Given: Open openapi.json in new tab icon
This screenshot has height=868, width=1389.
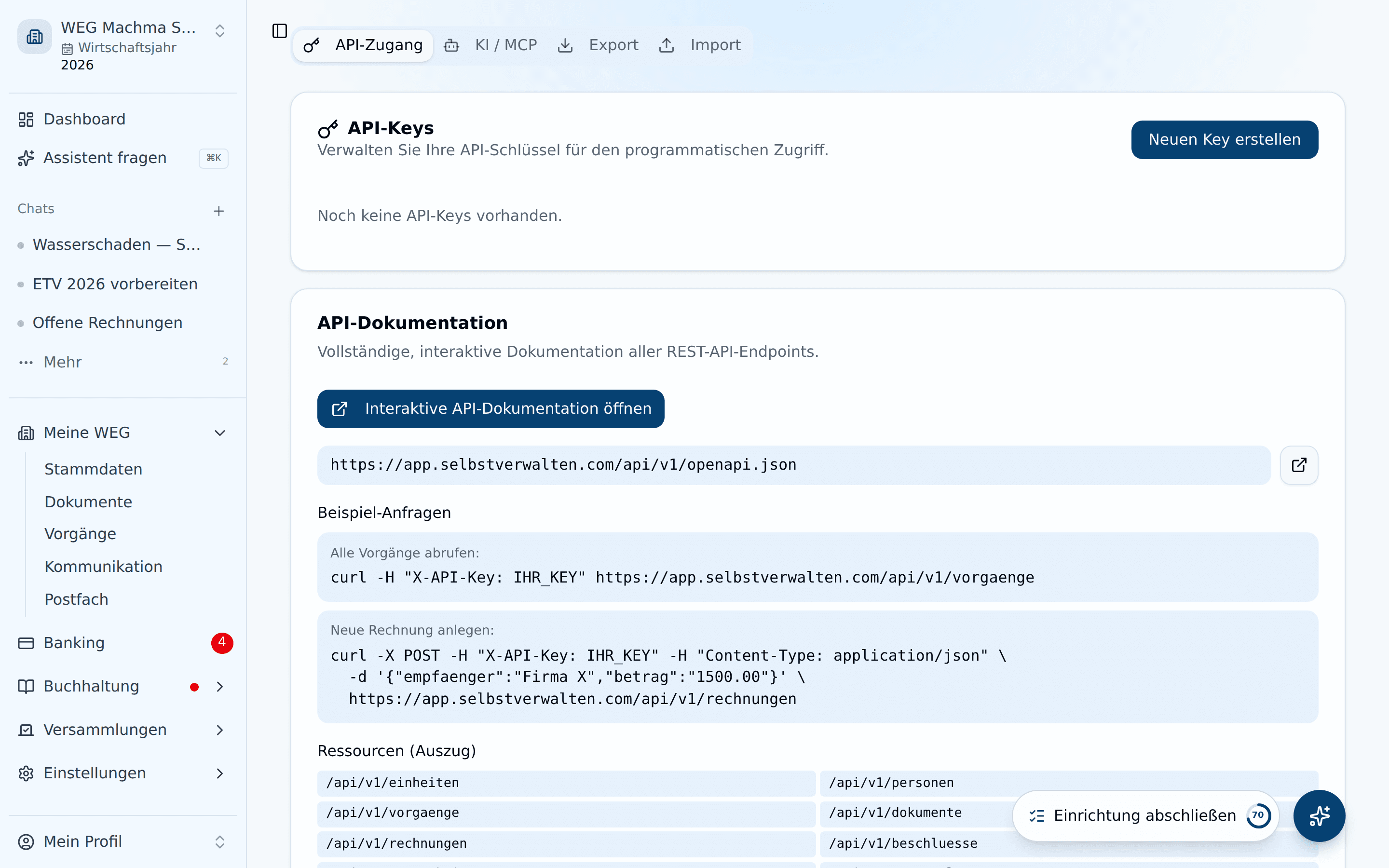Looking at the screenshot, I should [1299, 465].
